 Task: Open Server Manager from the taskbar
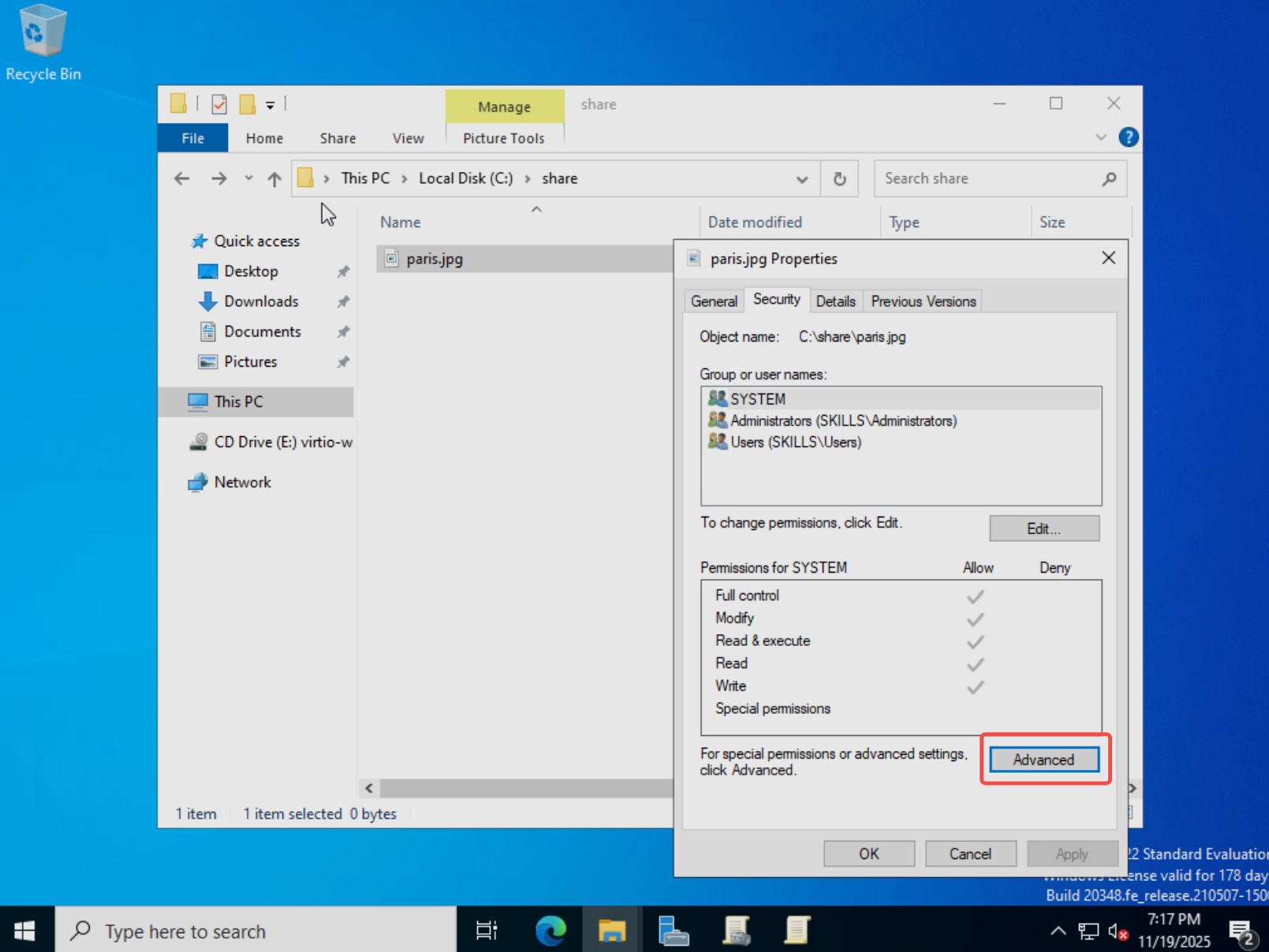pyautogui.click(x=674, y=931)
